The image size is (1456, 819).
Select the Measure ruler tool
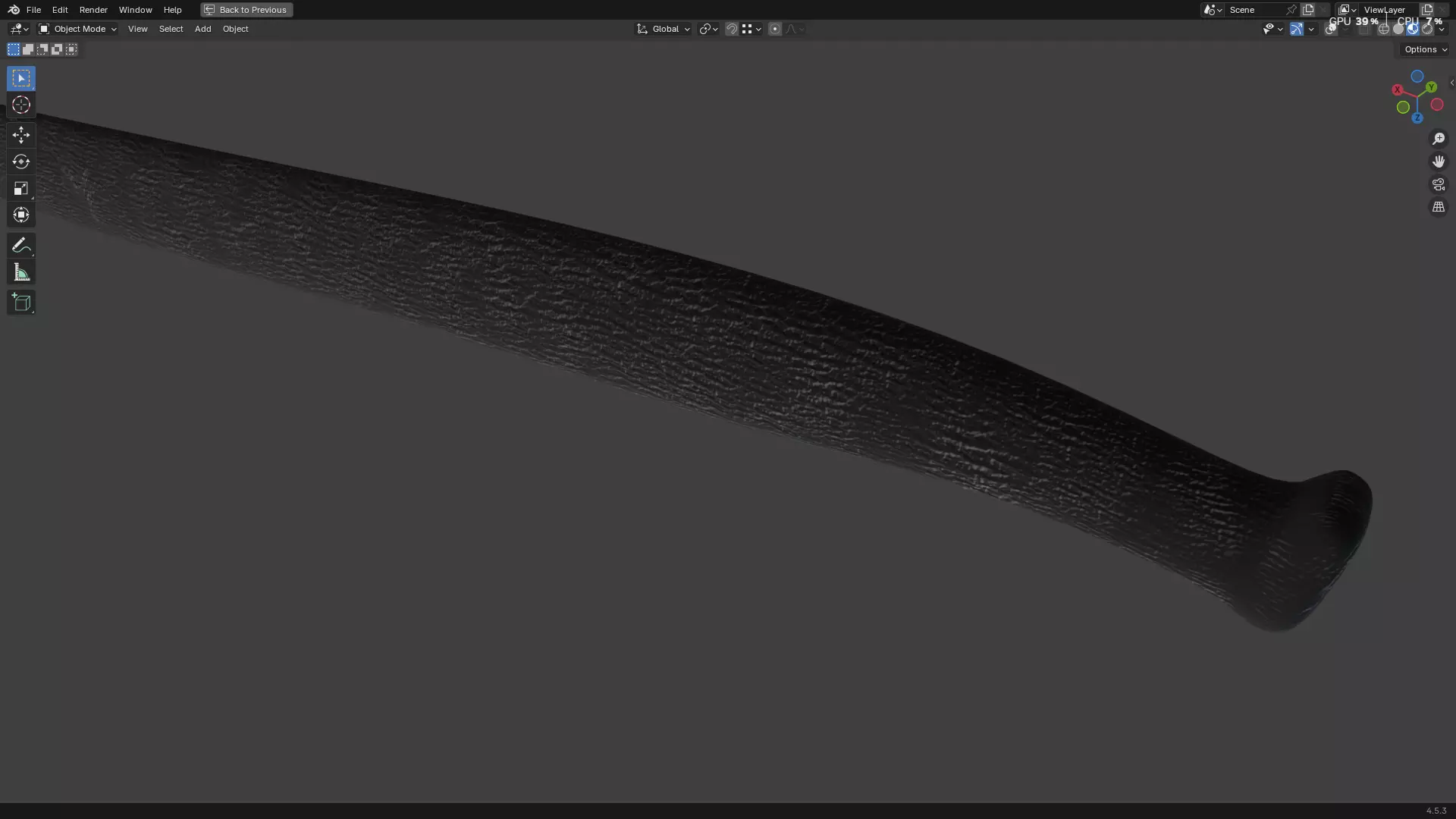[x=21, y=272]
